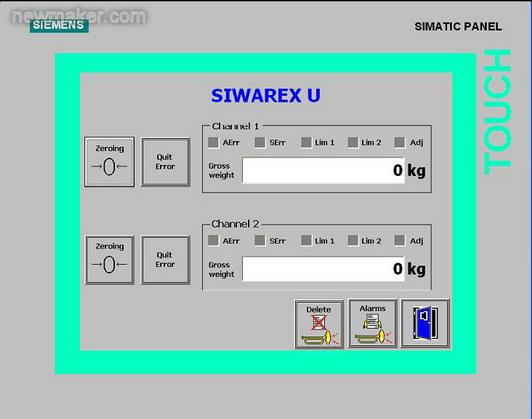Click the Adj indicator in Channel 2
The width and height of the screenshot is (532, 419).
pos(400,241)
